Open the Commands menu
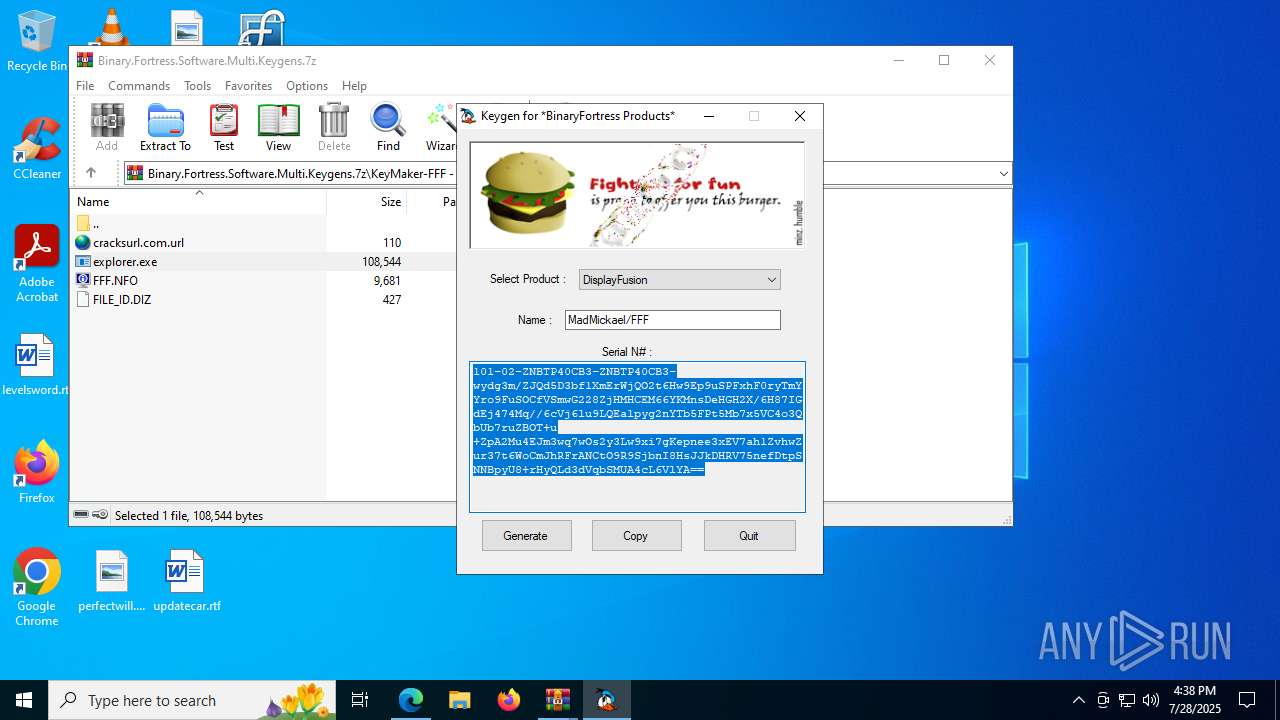 [139, 86]
